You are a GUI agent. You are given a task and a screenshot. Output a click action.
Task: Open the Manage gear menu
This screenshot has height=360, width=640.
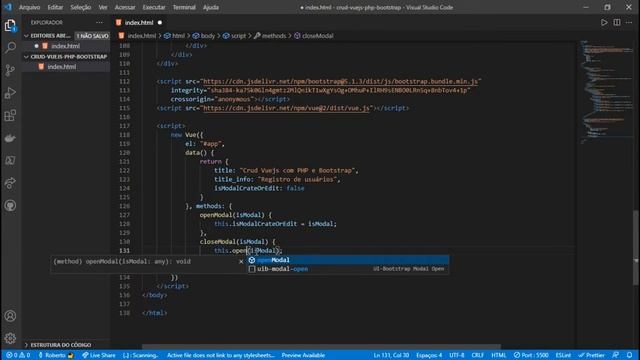10,338
